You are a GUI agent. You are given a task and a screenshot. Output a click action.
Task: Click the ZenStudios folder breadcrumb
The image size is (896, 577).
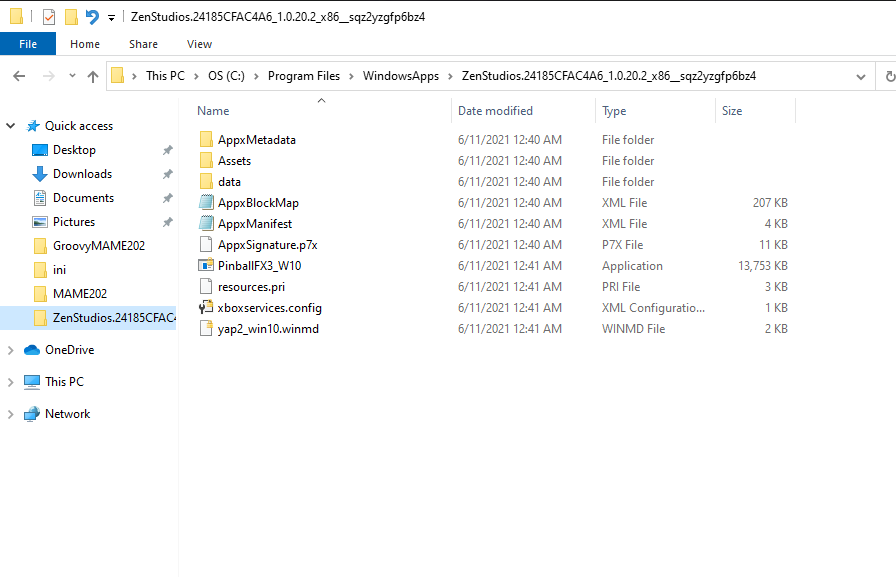click(x=609, y=76)
